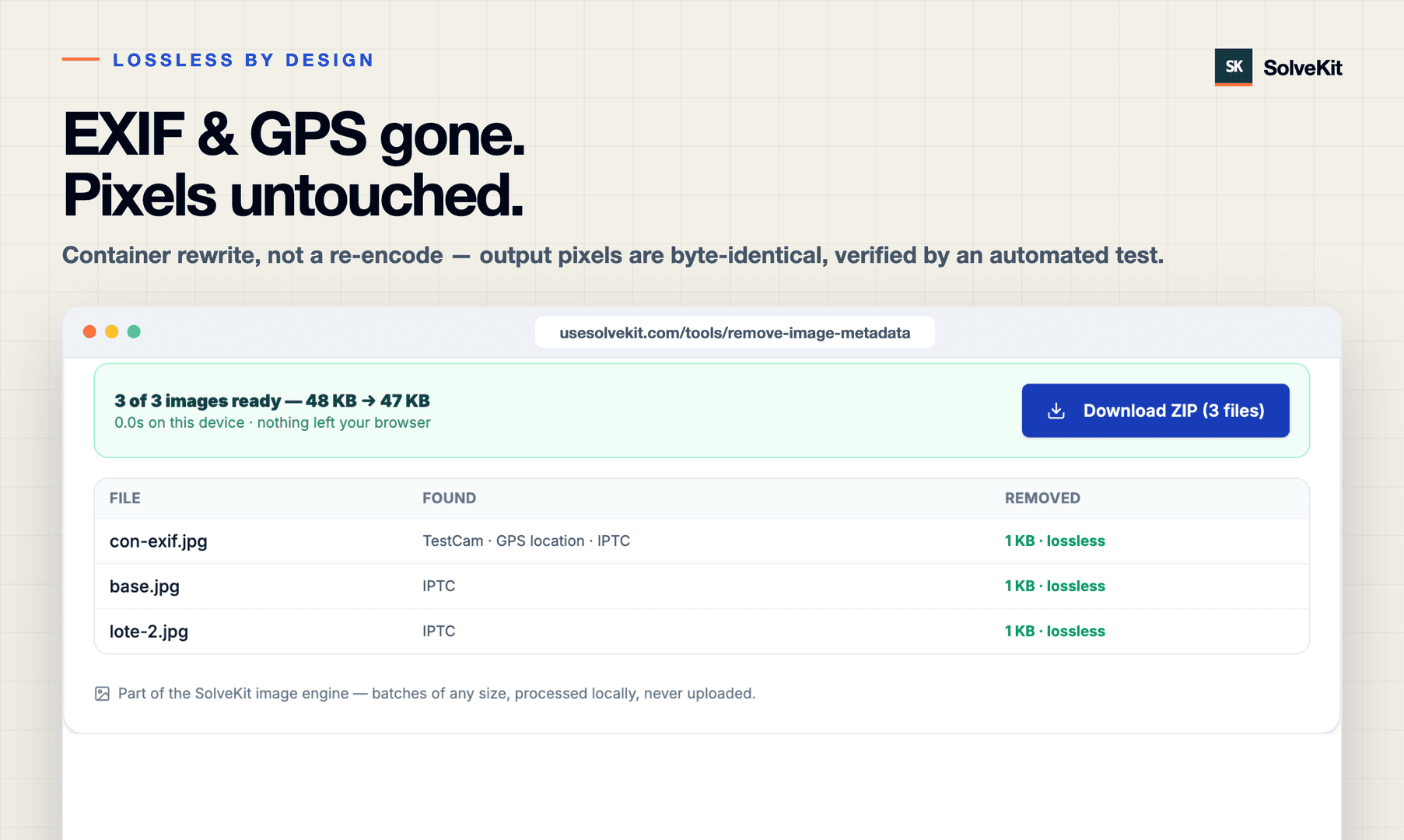Viewport: 1404px width, 840px height.
Task: Click the red window dot
Action: (x=89, y=331)
